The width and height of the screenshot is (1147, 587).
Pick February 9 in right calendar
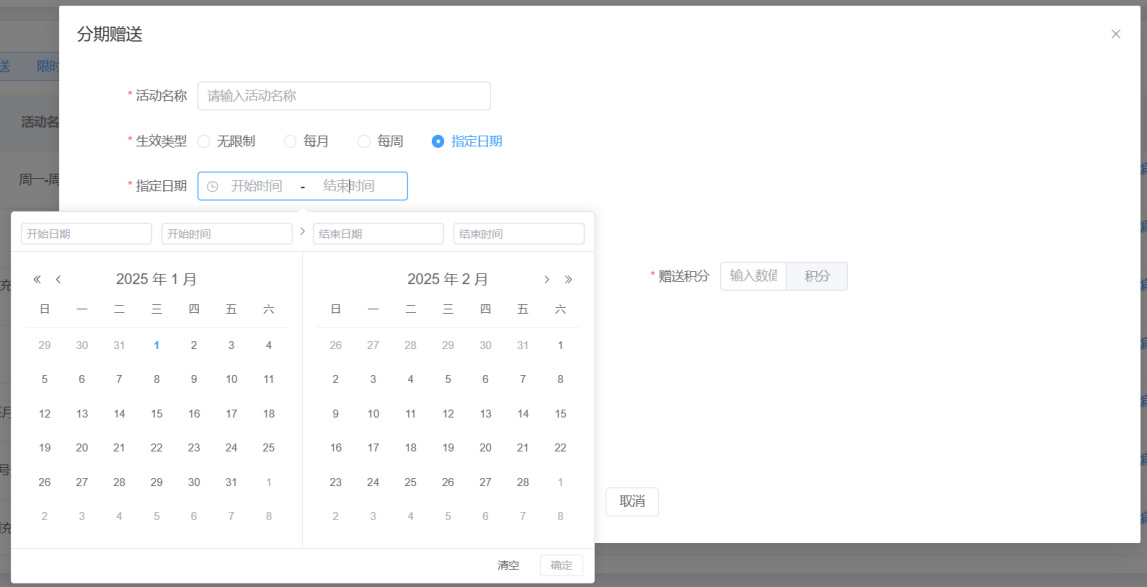336,414
